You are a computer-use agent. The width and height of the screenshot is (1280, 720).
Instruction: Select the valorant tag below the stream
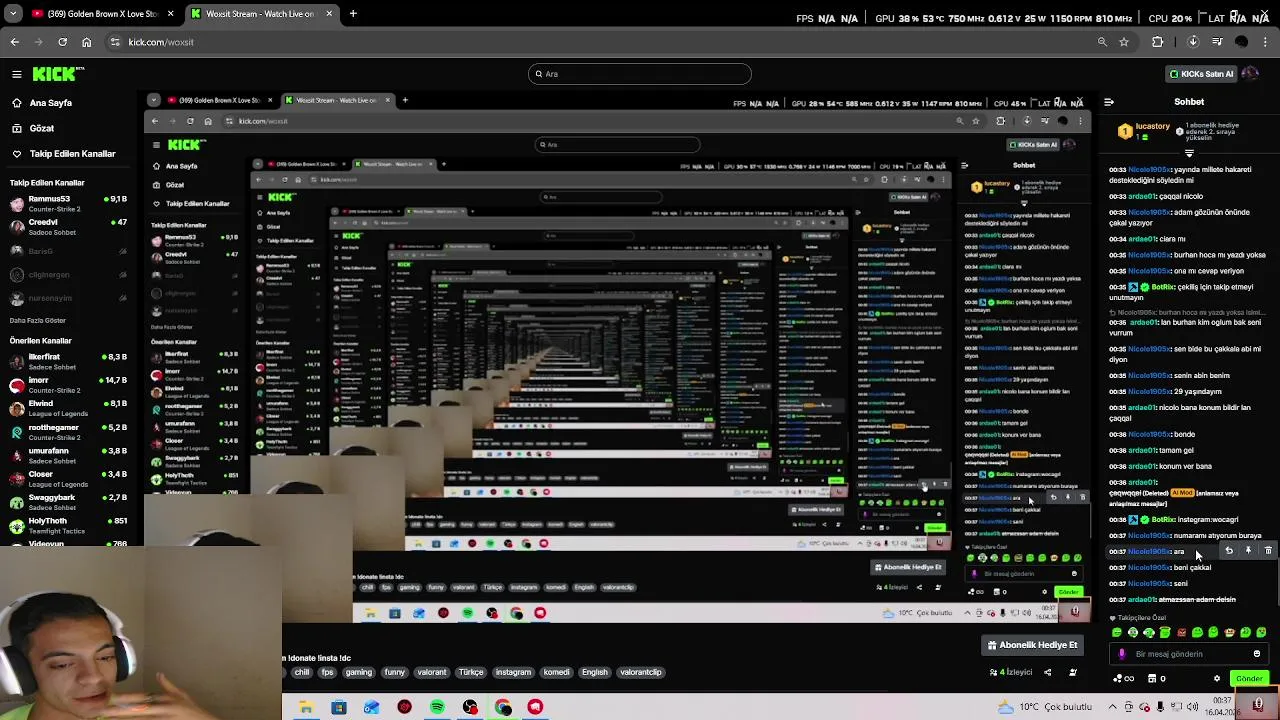pyautogui.click(x=432, y=672)
